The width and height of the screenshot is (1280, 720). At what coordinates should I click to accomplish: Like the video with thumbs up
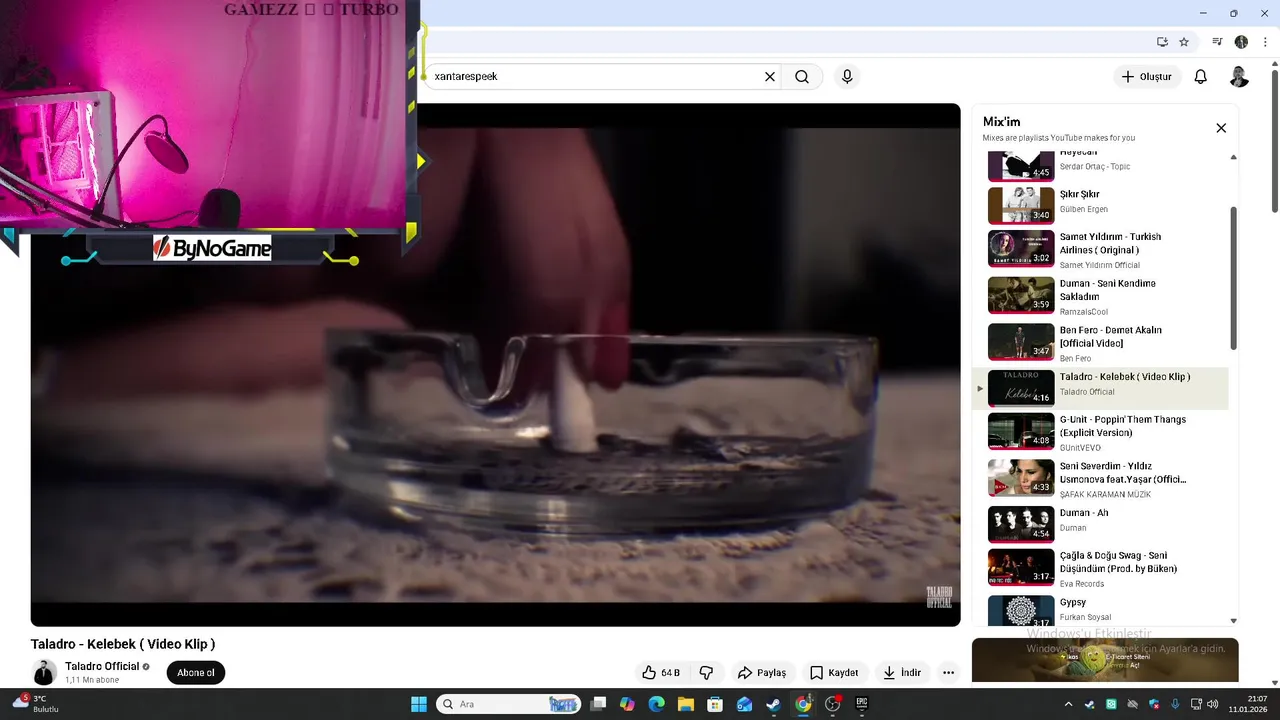661,673
